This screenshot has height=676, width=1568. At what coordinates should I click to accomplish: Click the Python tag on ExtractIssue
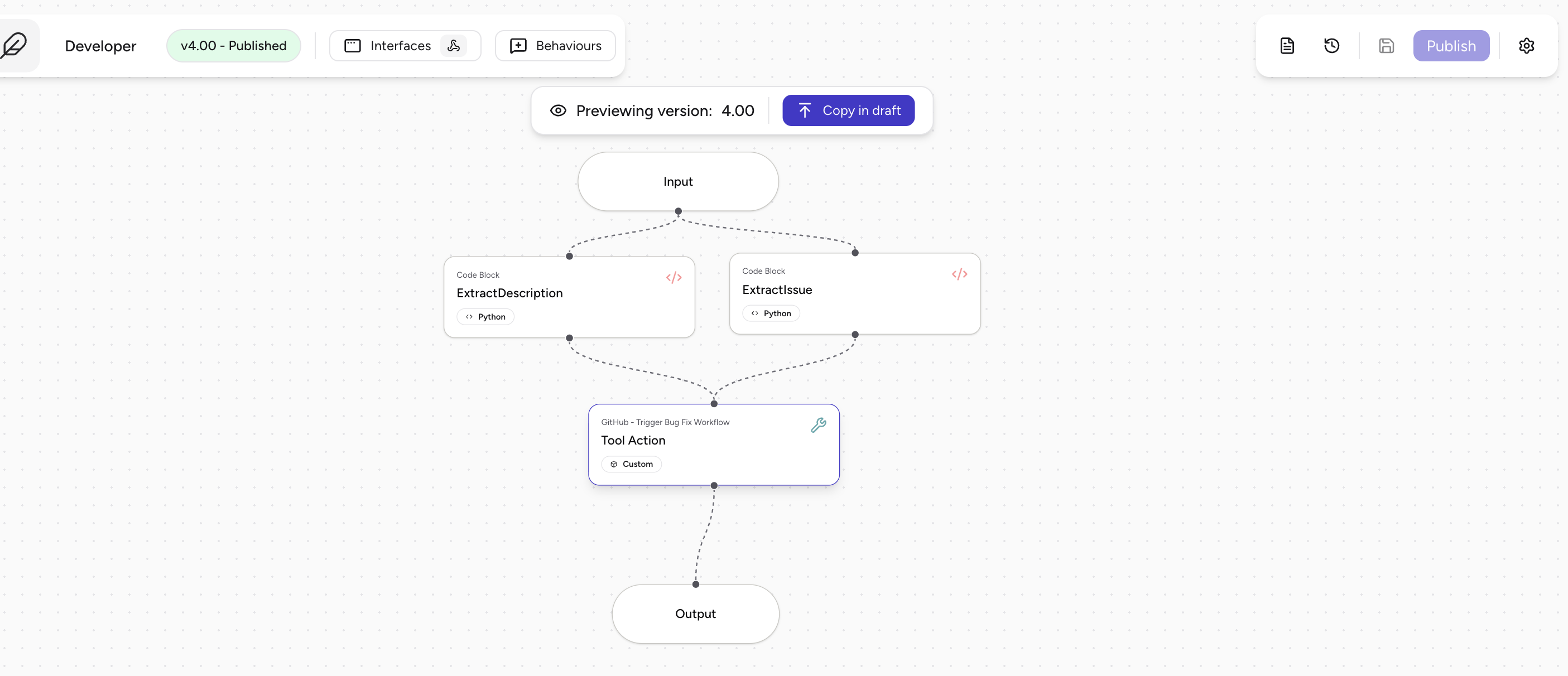point(771,313)
